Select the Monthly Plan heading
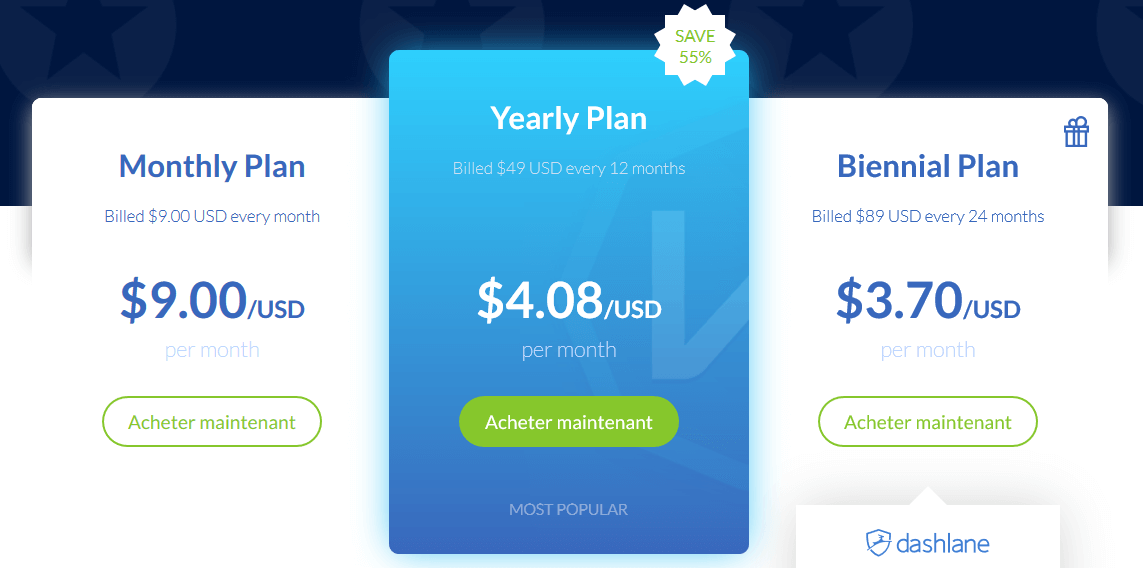The height and width of the screenshot is (568, 1143). tap(211, 166)
